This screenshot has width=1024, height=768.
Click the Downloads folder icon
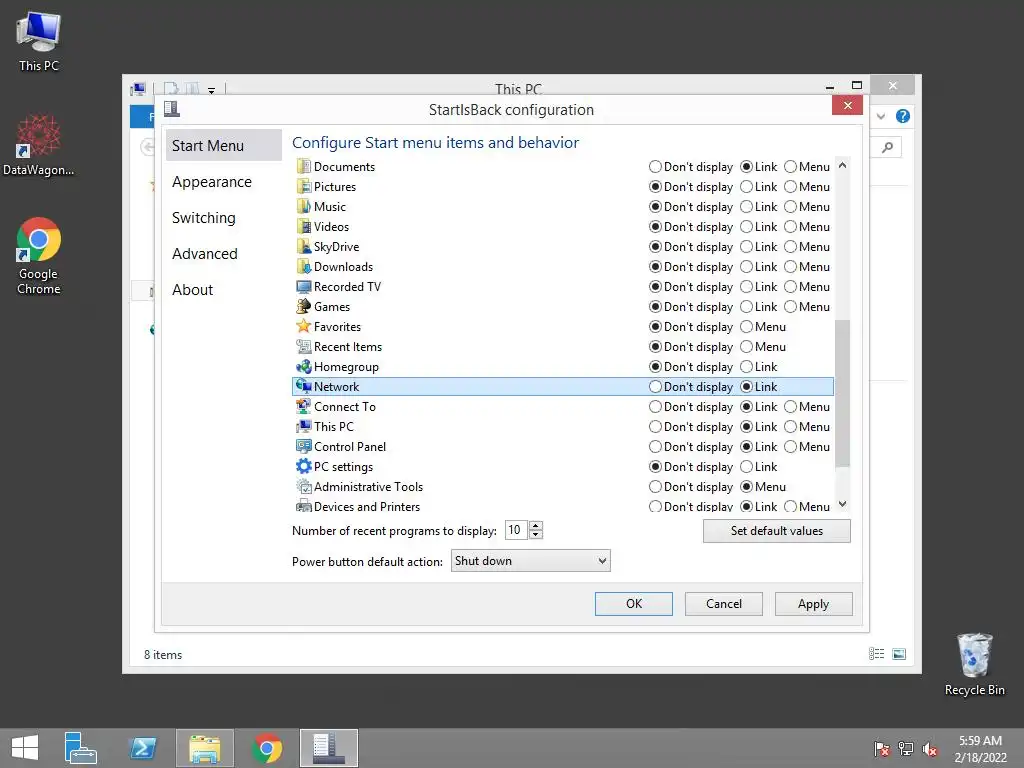point(304,266)
